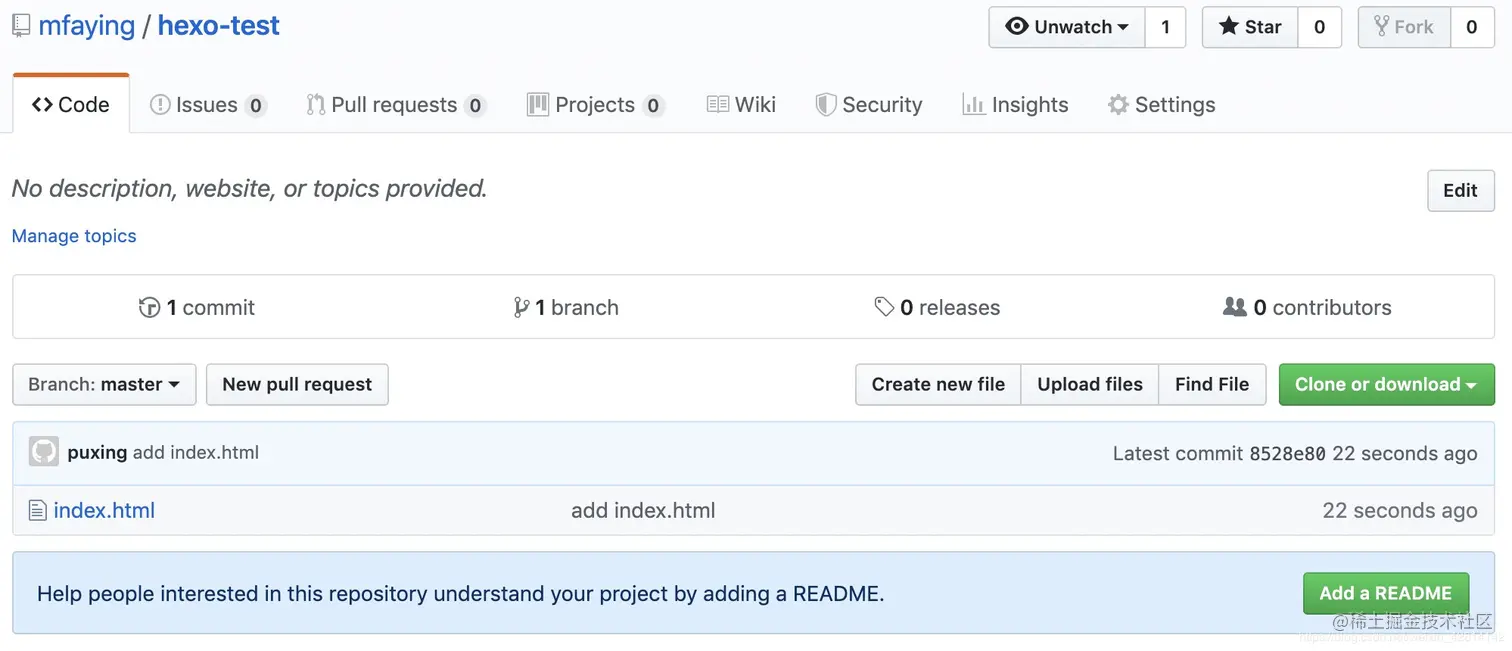This screenshot has height=651, width=1512.
Task: Click the Insights graph icon
Action: [974, 104]
